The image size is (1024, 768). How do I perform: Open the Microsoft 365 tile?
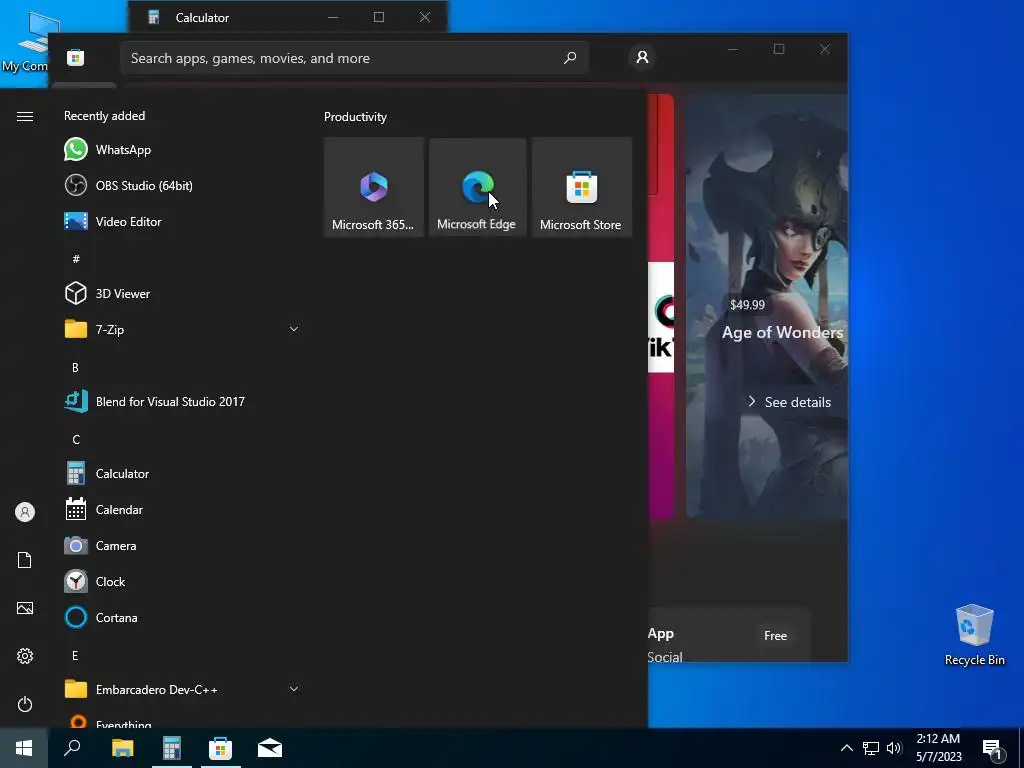[x=374, y=187]
